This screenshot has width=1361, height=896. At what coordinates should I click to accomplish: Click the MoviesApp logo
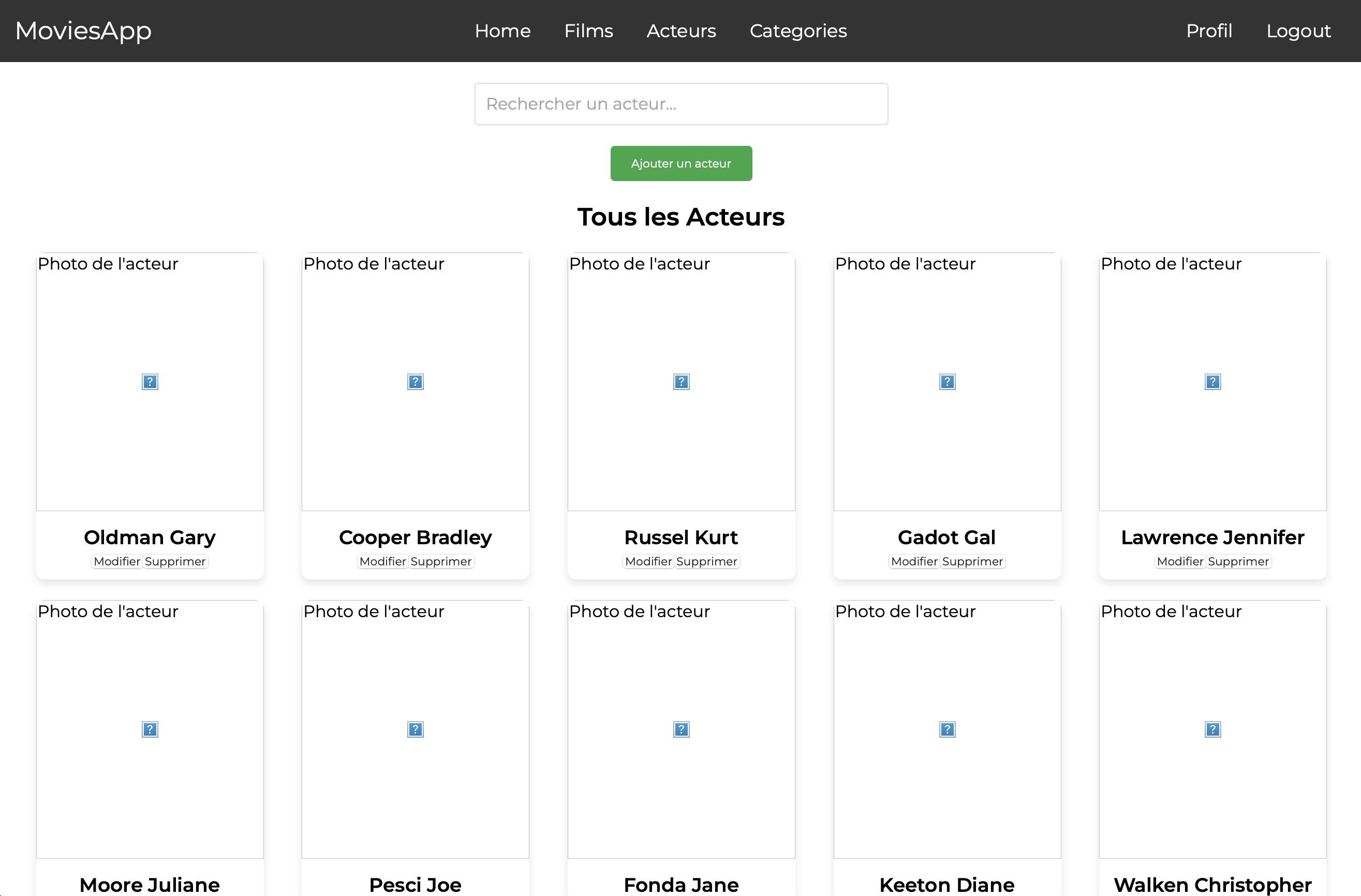click(83, 31)
